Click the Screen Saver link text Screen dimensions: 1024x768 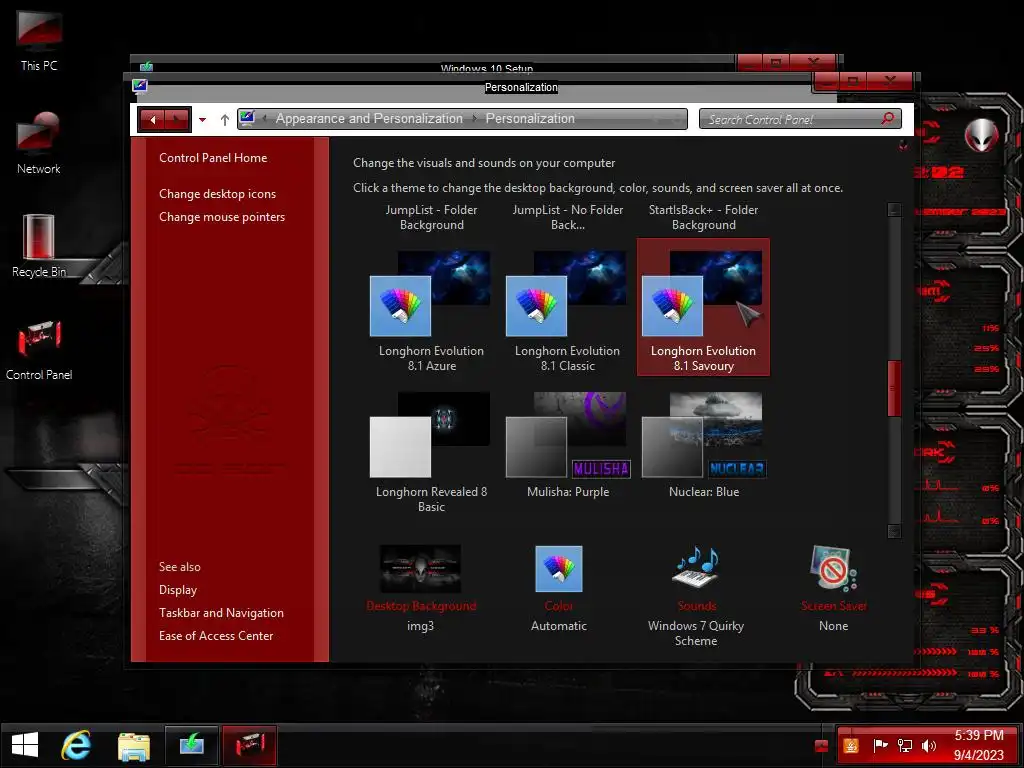click(x=833, y=606)
